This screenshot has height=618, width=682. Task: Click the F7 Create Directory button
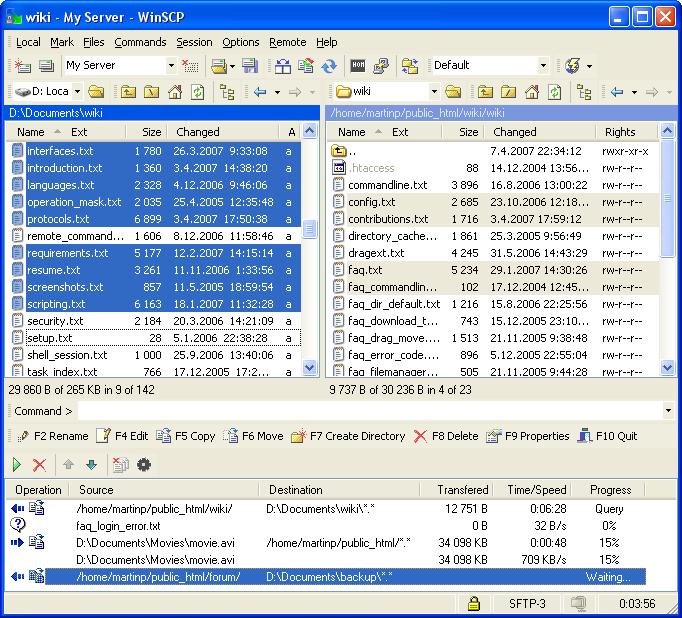coord(348,436)
